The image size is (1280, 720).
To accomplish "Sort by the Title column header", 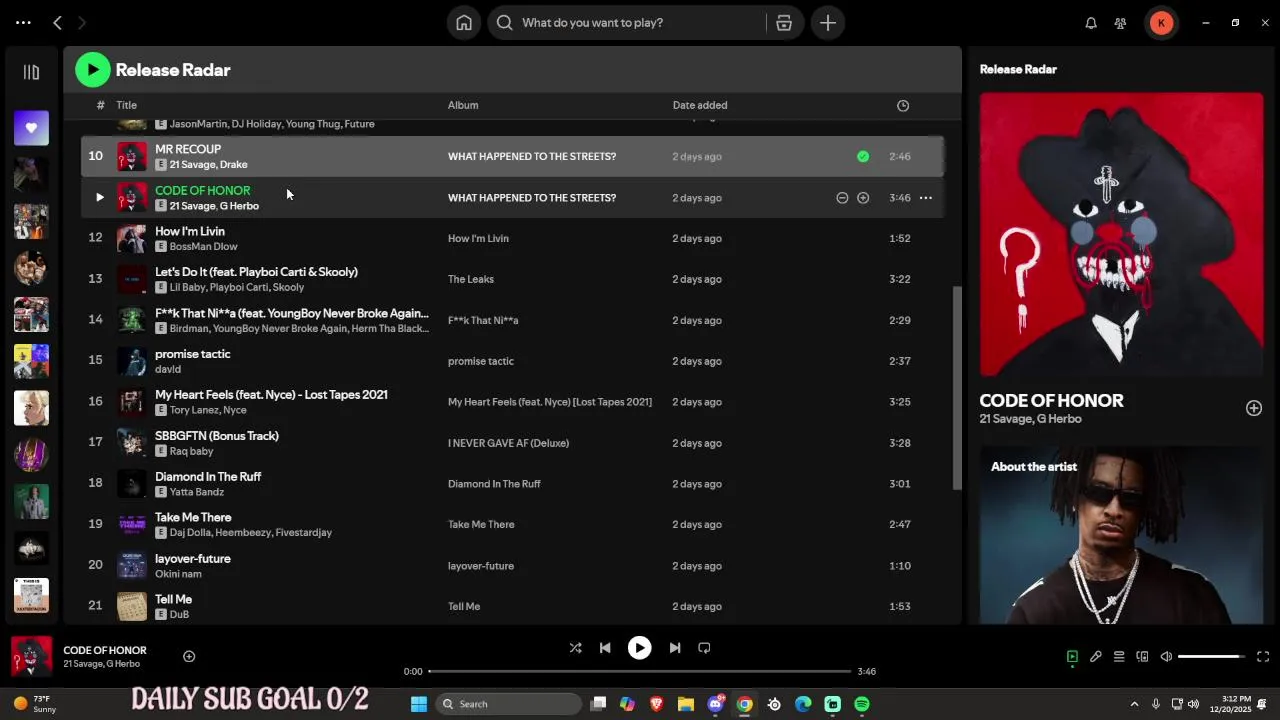I will (126, 105).
